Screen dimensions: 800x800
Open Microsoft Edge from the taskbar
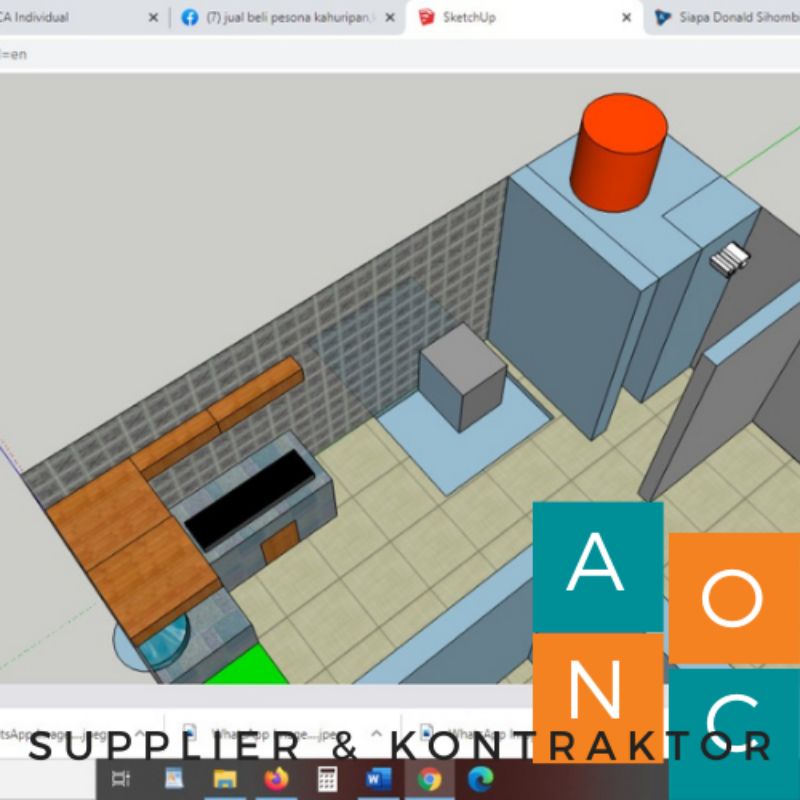[x=481, y=779]
